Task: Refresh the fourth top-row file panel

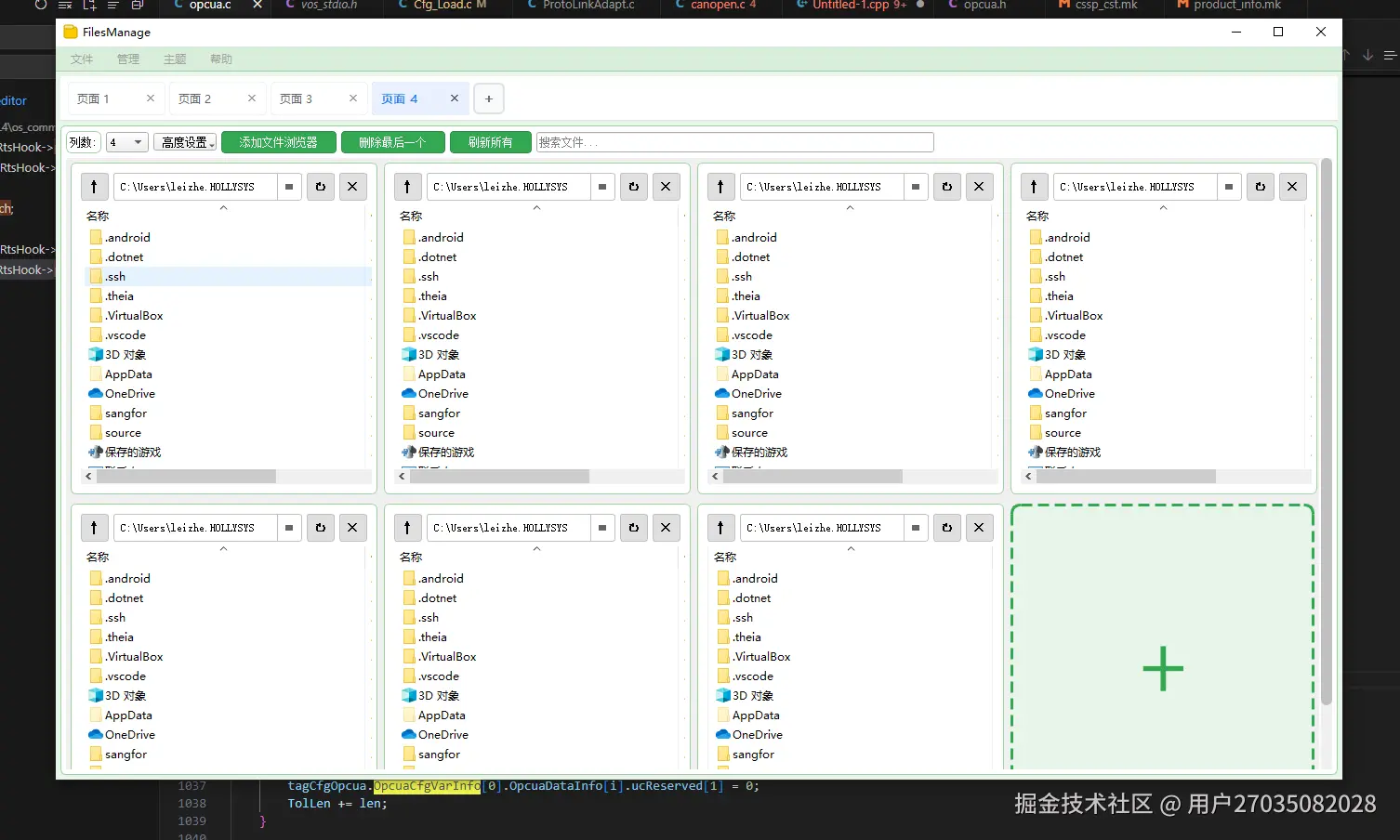Action: 1261,187
